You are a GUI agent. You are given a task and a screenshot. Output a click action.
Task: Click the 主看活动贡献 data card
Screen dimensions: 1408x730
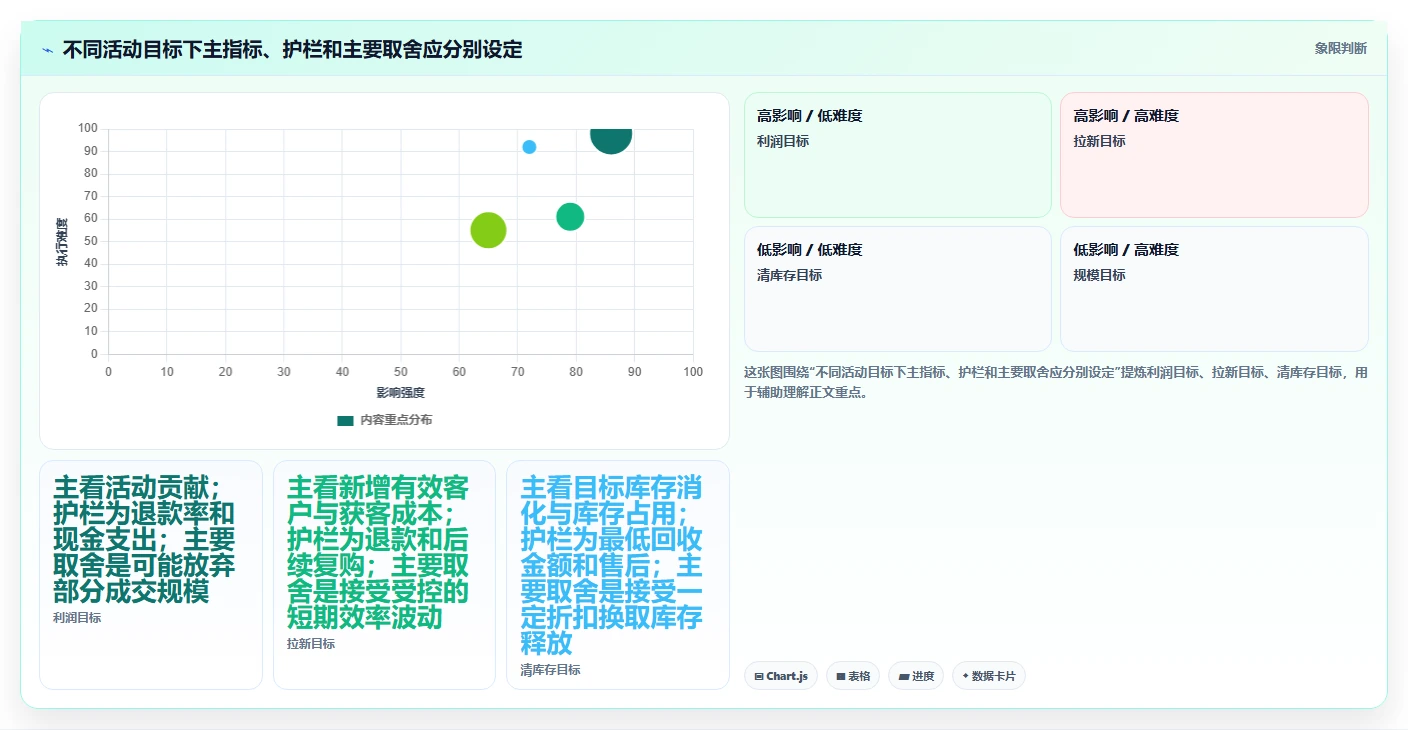tap(151, 575)
